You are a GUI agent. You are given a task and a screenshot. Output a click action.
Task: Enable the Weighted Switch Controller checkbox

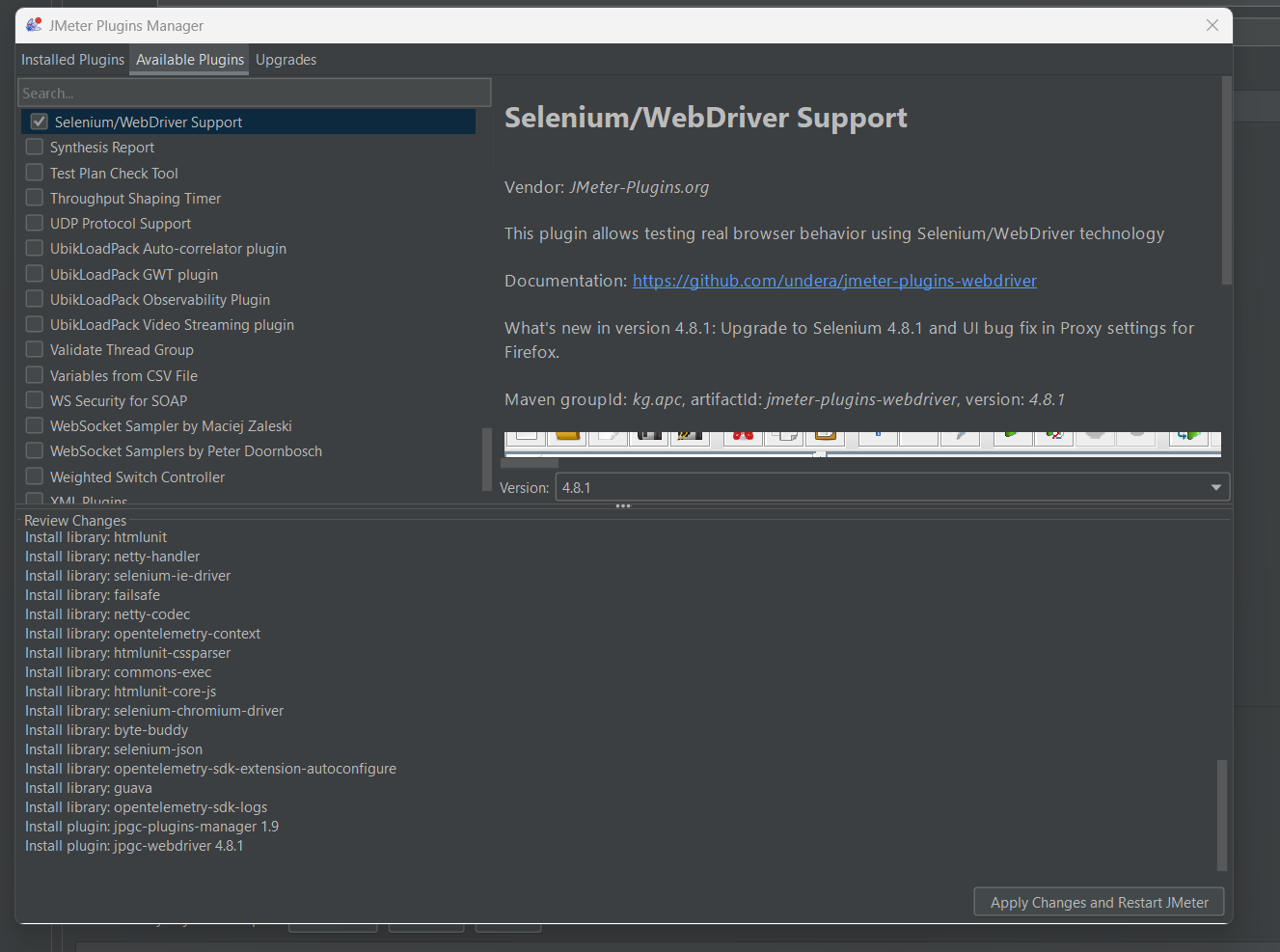tap(35, 476)
